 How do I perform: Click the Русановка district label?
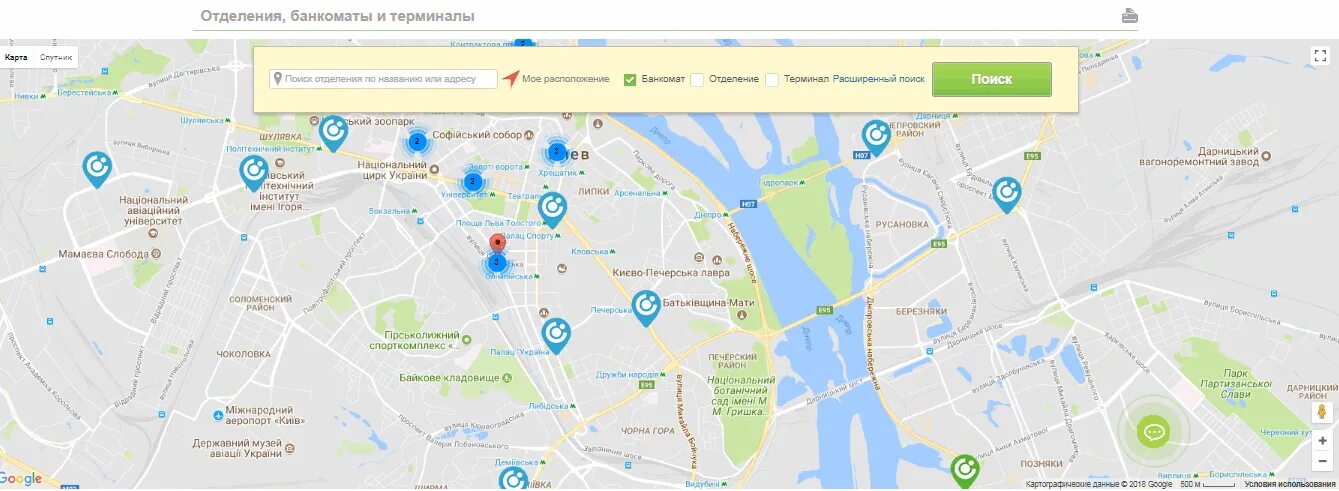902,224
